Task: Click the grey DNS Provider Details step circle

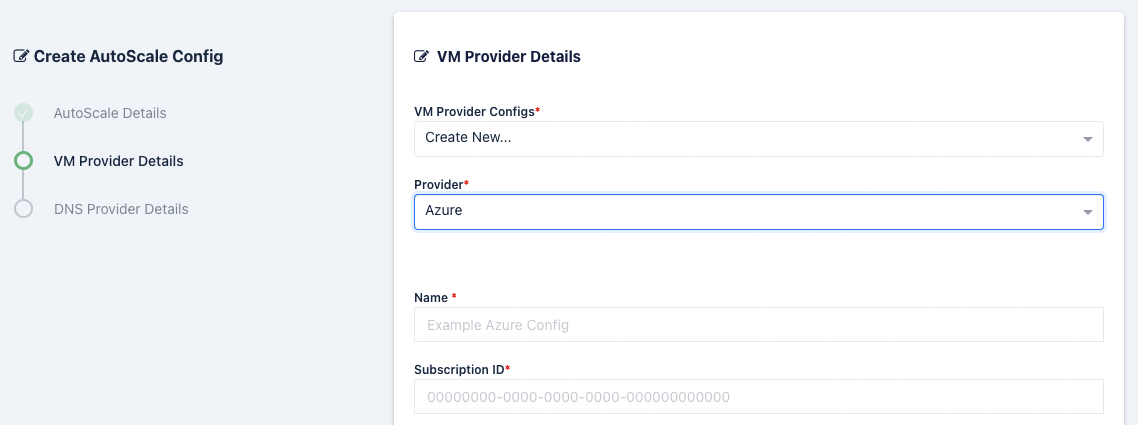Action: (x=23, y=209)
